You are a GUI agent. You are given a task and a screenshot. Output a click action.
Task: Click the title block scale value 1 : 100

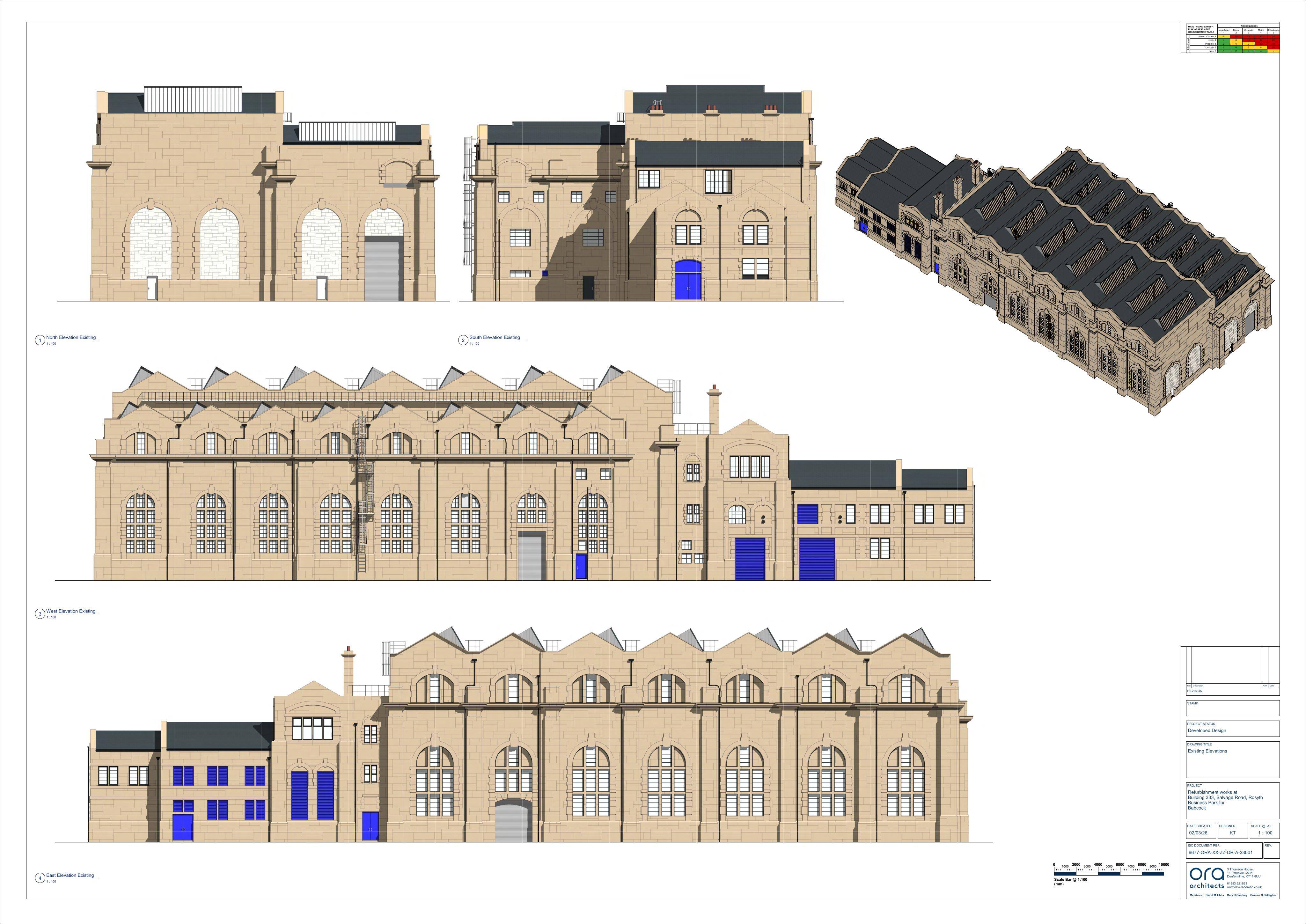pos(1266,833)
